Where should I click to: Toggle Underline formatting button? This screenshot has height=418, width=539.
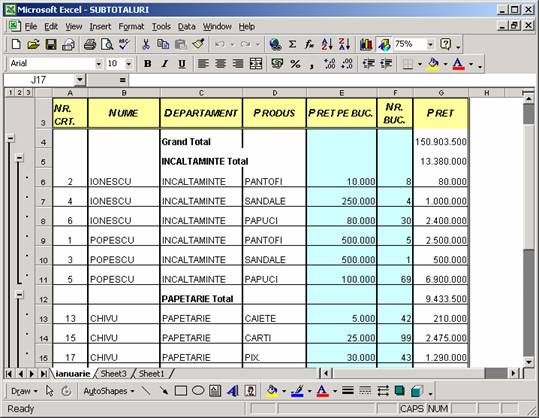(x=182, y=64)
